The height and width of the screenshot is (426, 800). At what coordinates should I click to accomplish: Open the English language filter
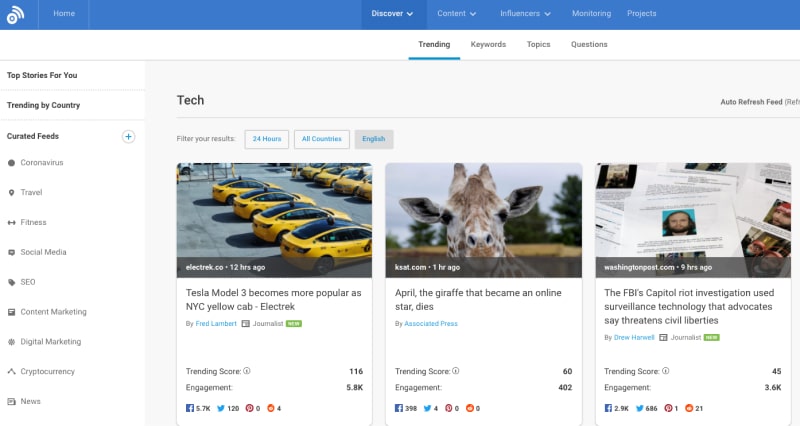tap(374, 139)
